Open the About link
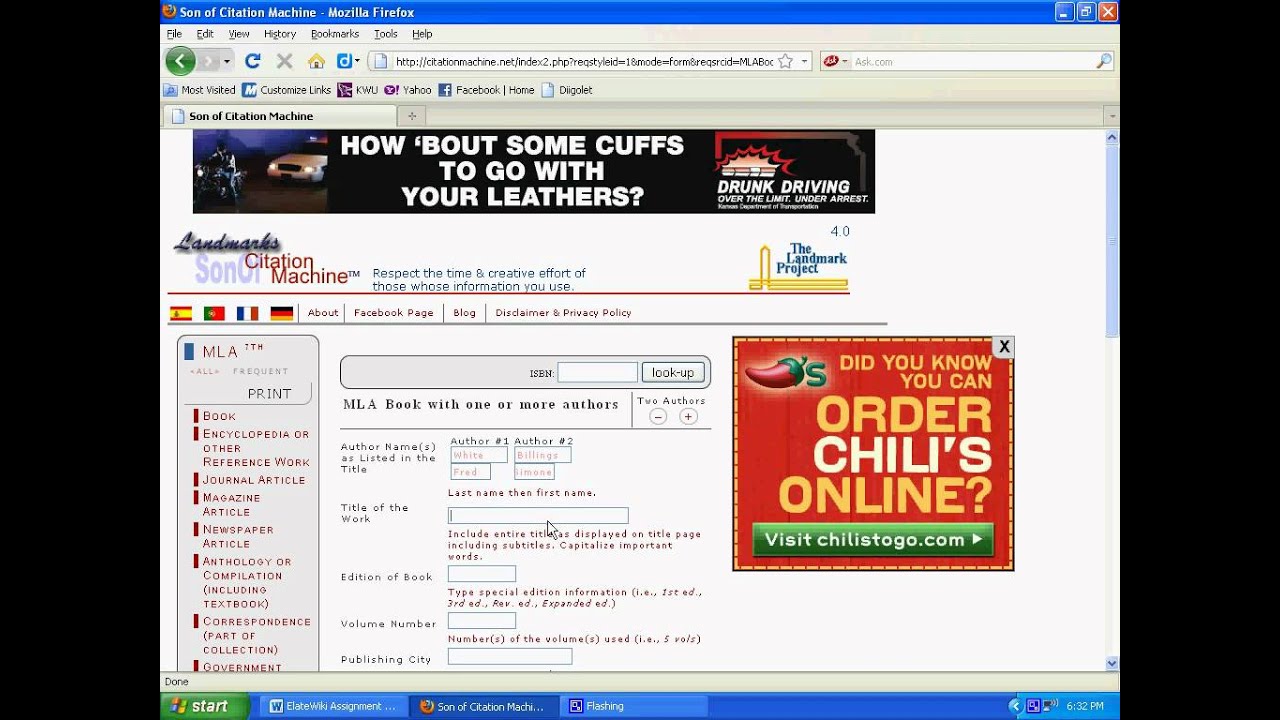Image resolution: width=1280 pixels, height=720 pixels. pyautogui.click(x=323, y=313)
